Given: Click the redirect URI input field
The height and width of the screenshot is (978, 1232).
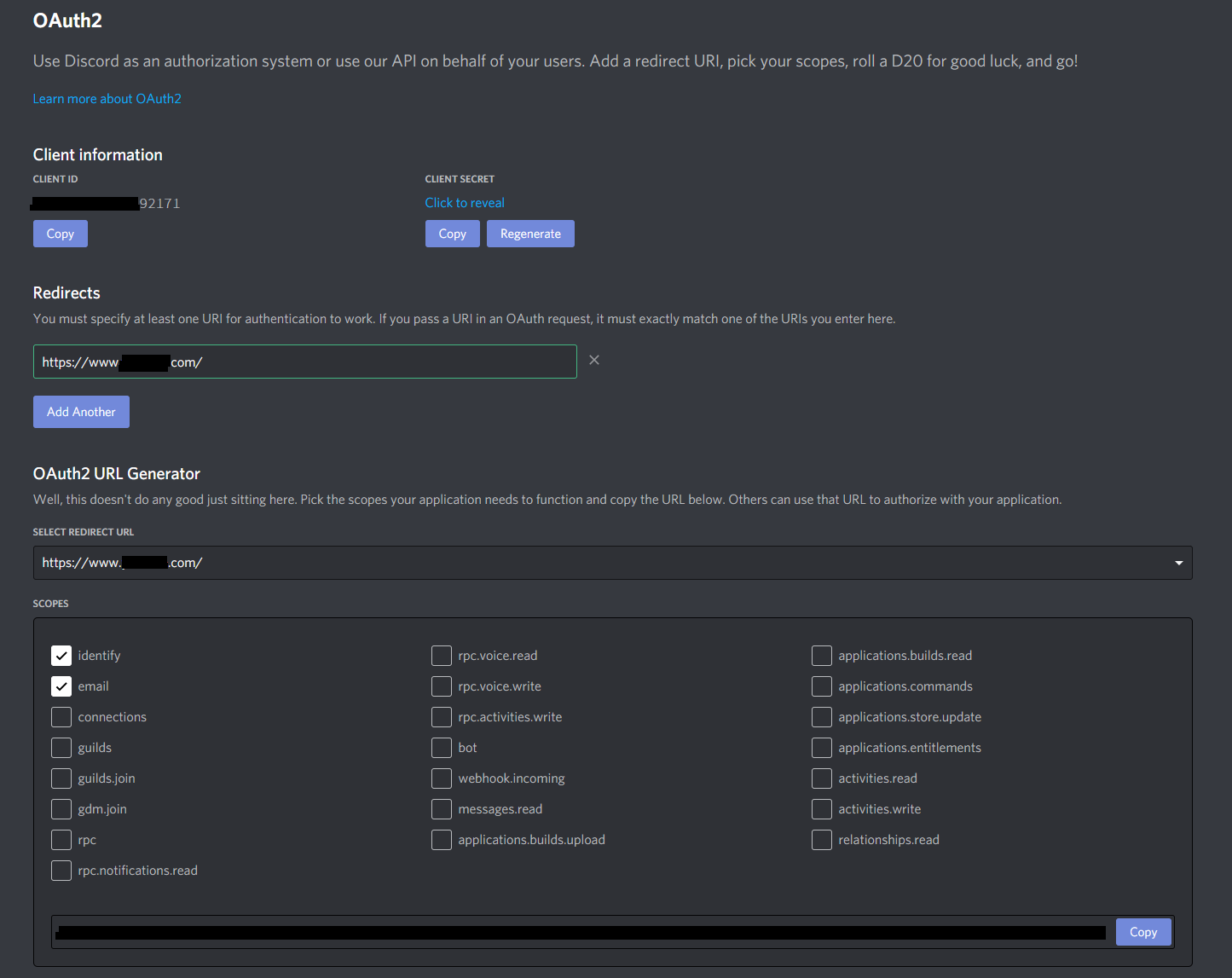Looking at the screenshot, I should [304, 362].
